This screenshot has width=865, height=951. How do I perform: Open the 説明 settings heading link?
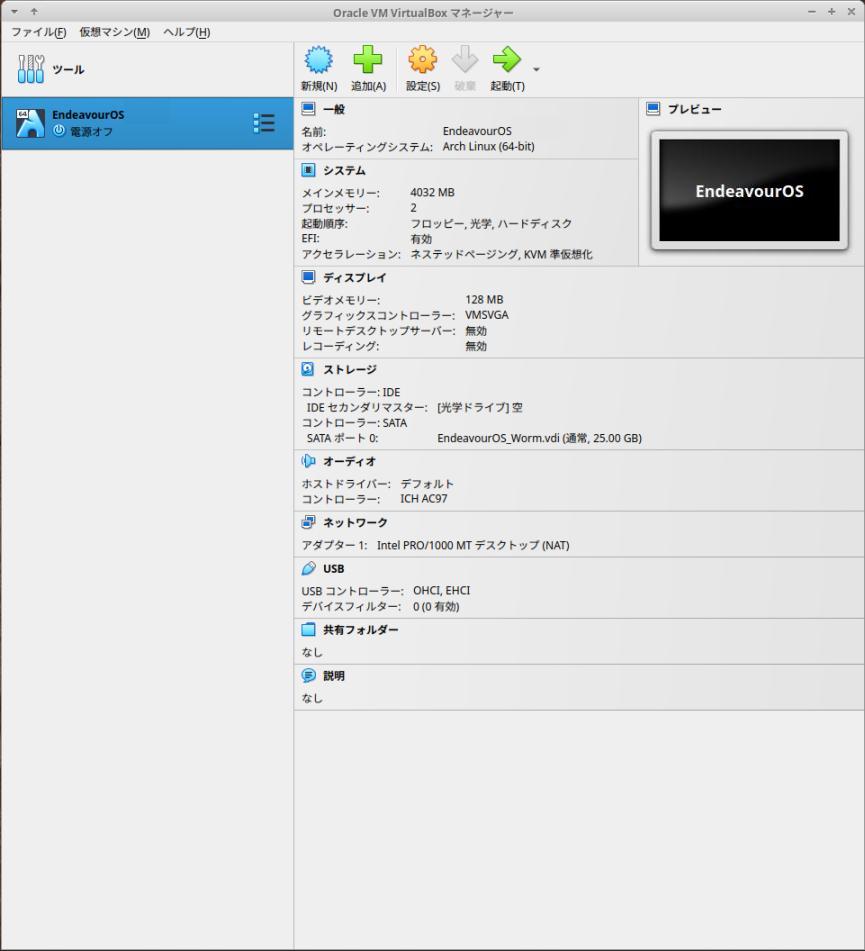pyautogui.click(x=334, y=676)
